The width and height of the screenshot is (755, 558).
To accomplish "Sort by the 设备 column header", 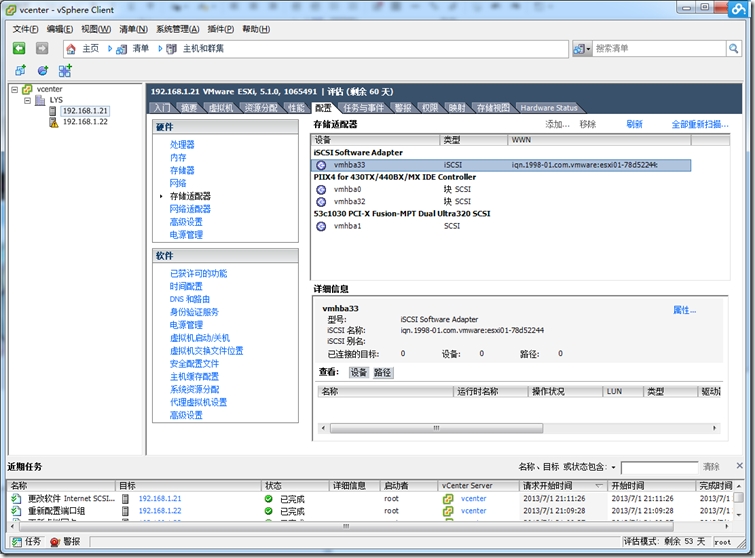I will point(376,140).
